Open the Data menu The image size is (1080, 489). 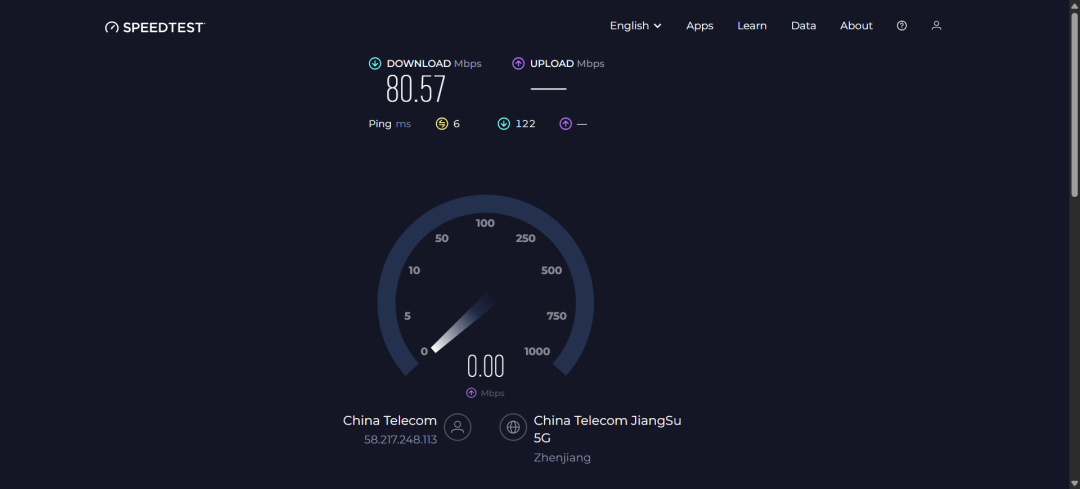(803, 25)
